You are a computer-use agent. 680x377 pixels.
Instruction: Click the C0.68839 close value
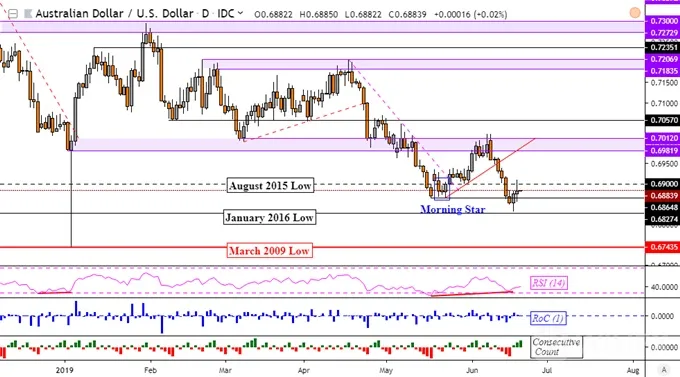407,14
